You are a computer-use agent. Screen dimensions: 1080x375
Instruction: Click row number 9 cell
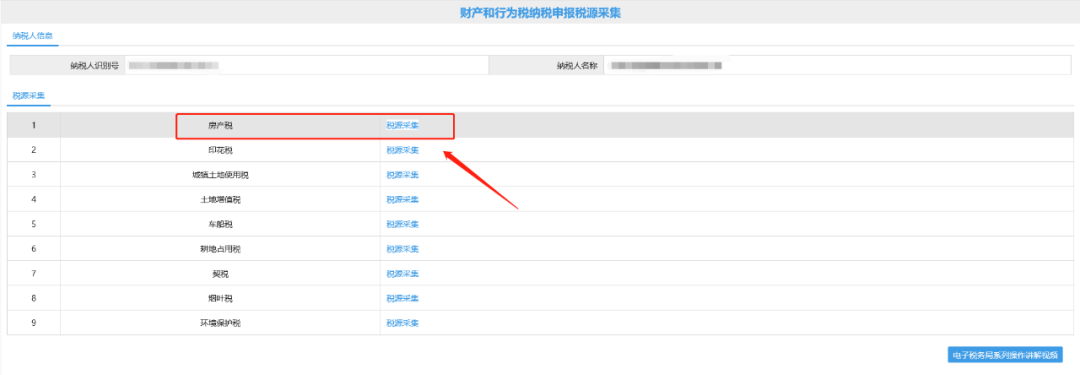point(34,323)
